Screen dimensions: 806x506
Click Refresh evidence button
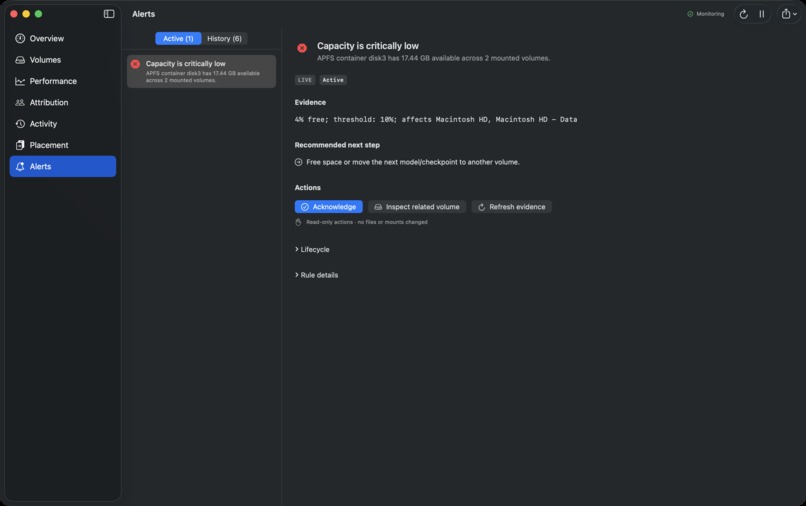point(511,207)
